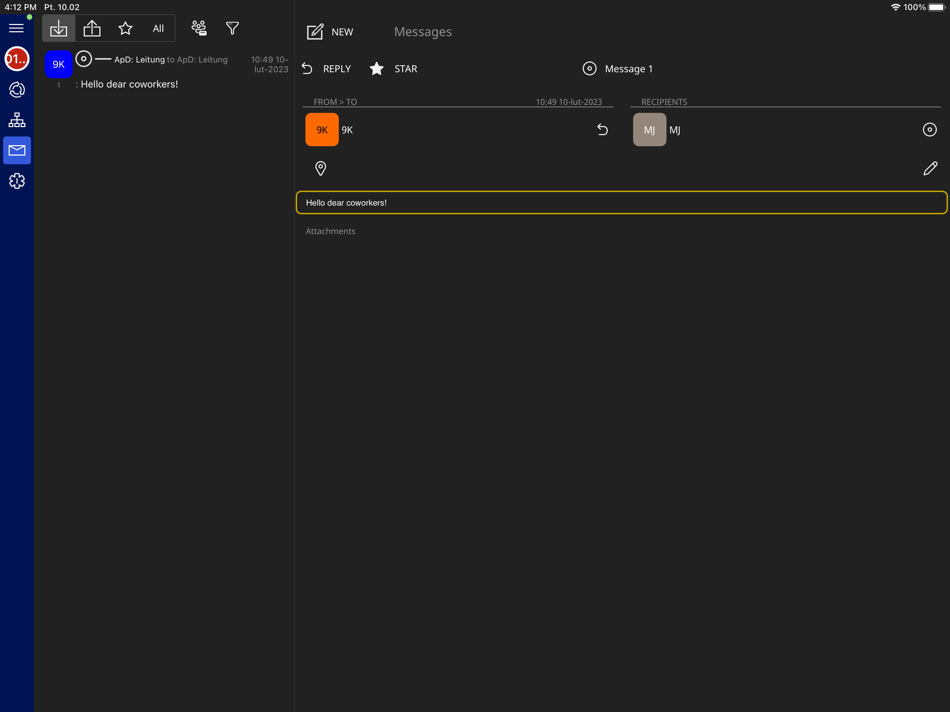The image size is (950, 712).
Task: Show inbox received messages
Action: point(59,28)
